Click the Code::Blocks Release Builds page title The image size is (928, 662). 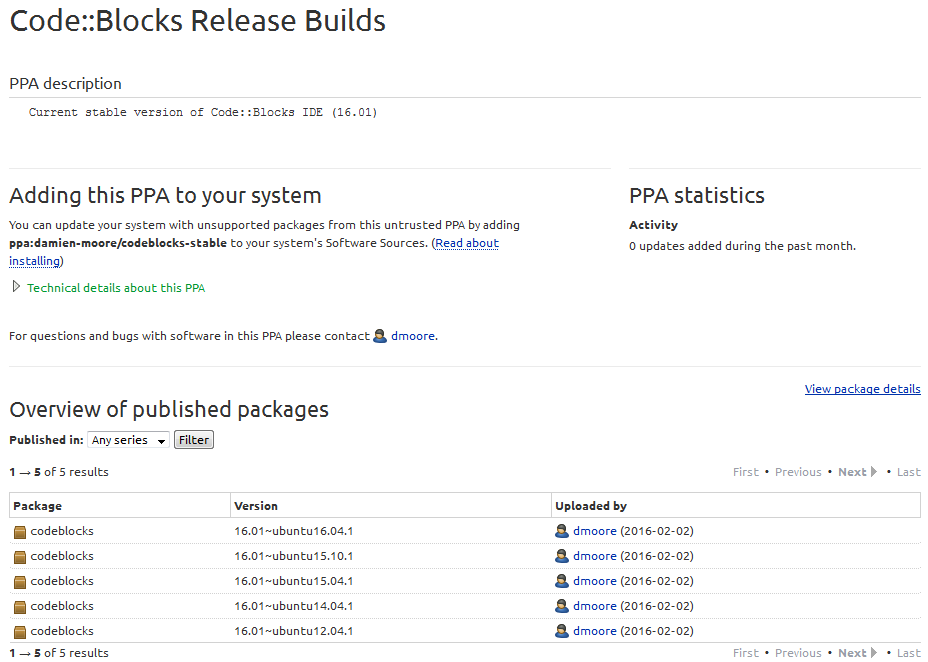pos(198,21)
